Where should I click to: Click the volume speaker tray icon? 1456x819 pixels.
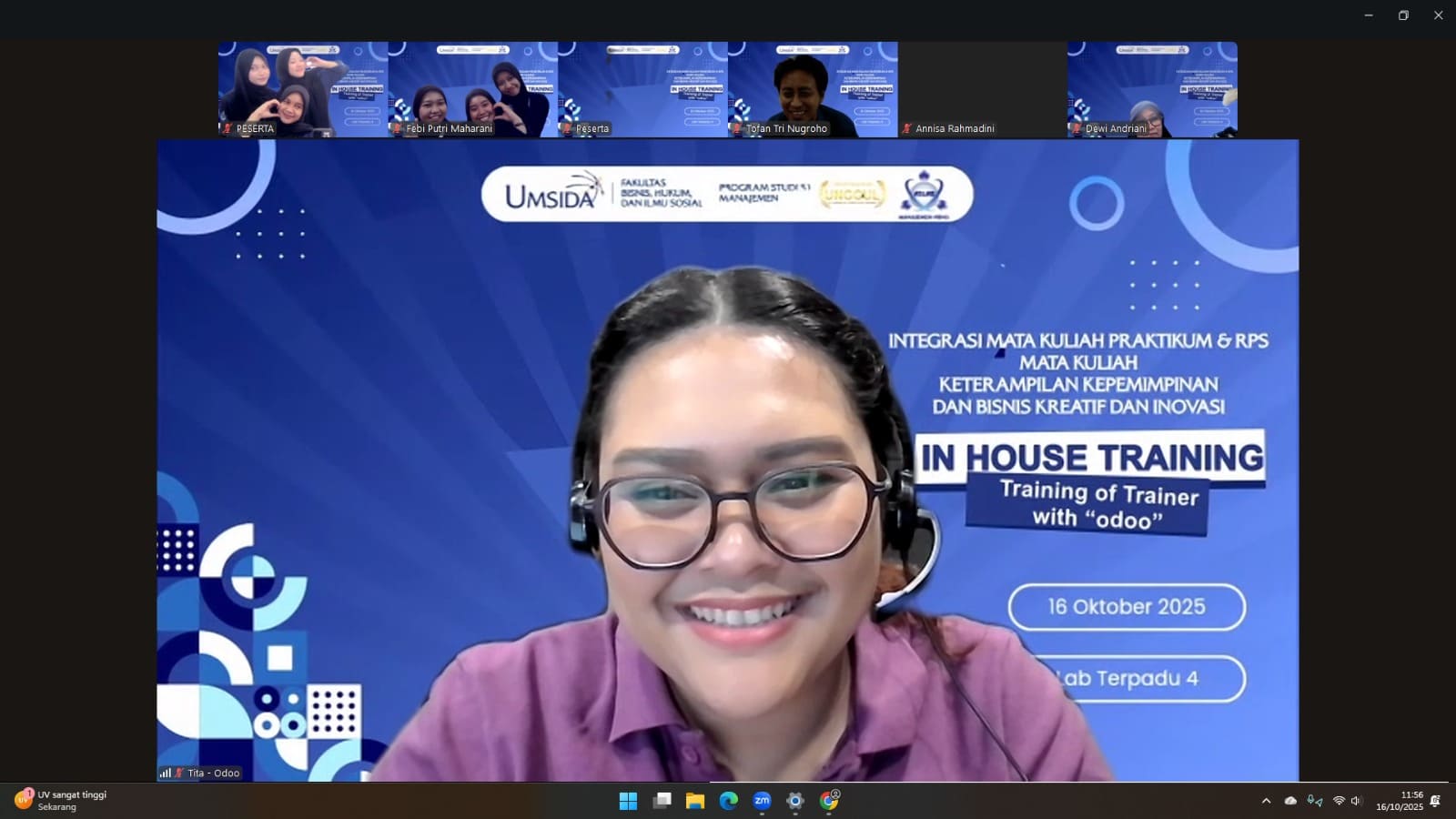[1356, 801]
